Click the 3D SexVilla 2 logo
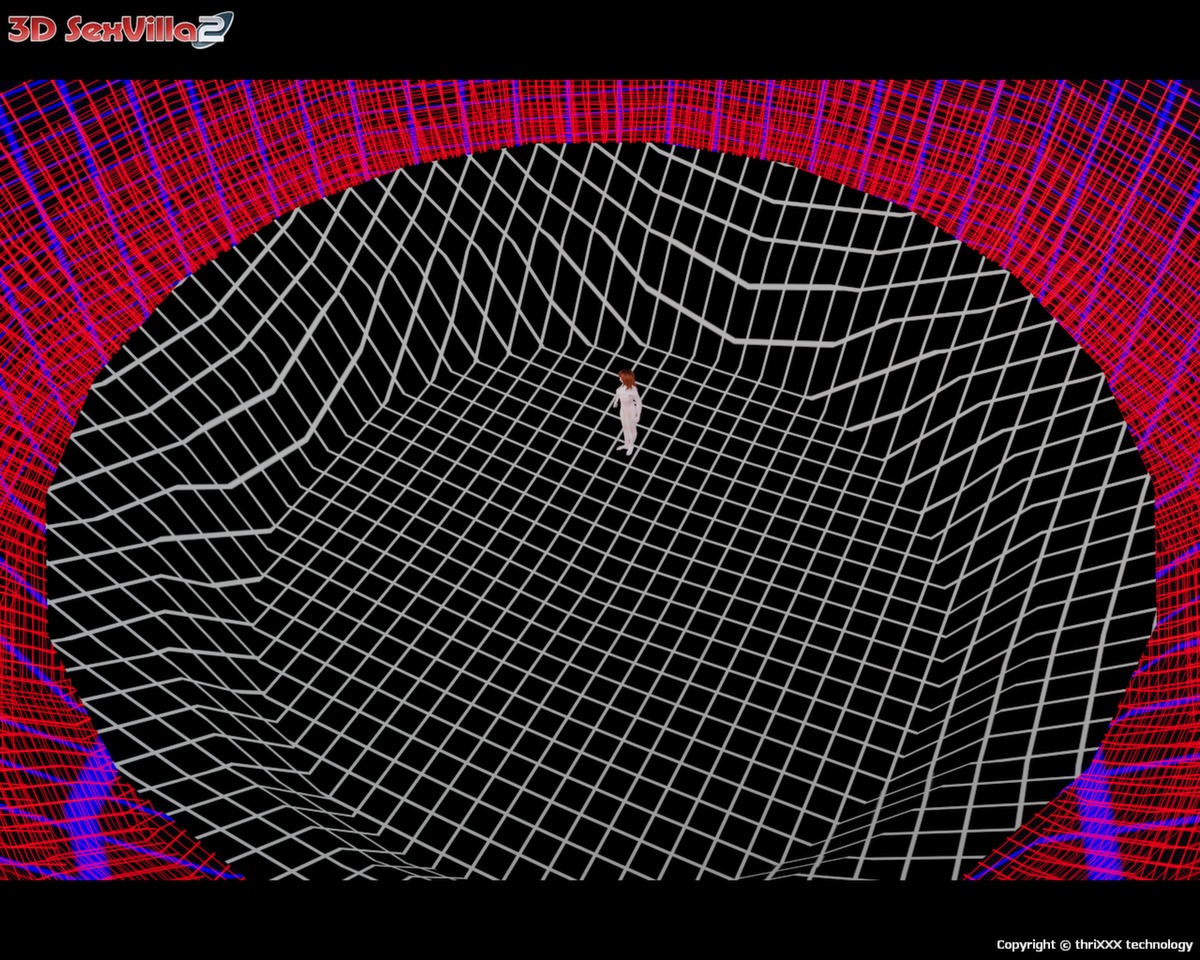1200x960 pixels. pyautogui.click(x=120, y=28)
